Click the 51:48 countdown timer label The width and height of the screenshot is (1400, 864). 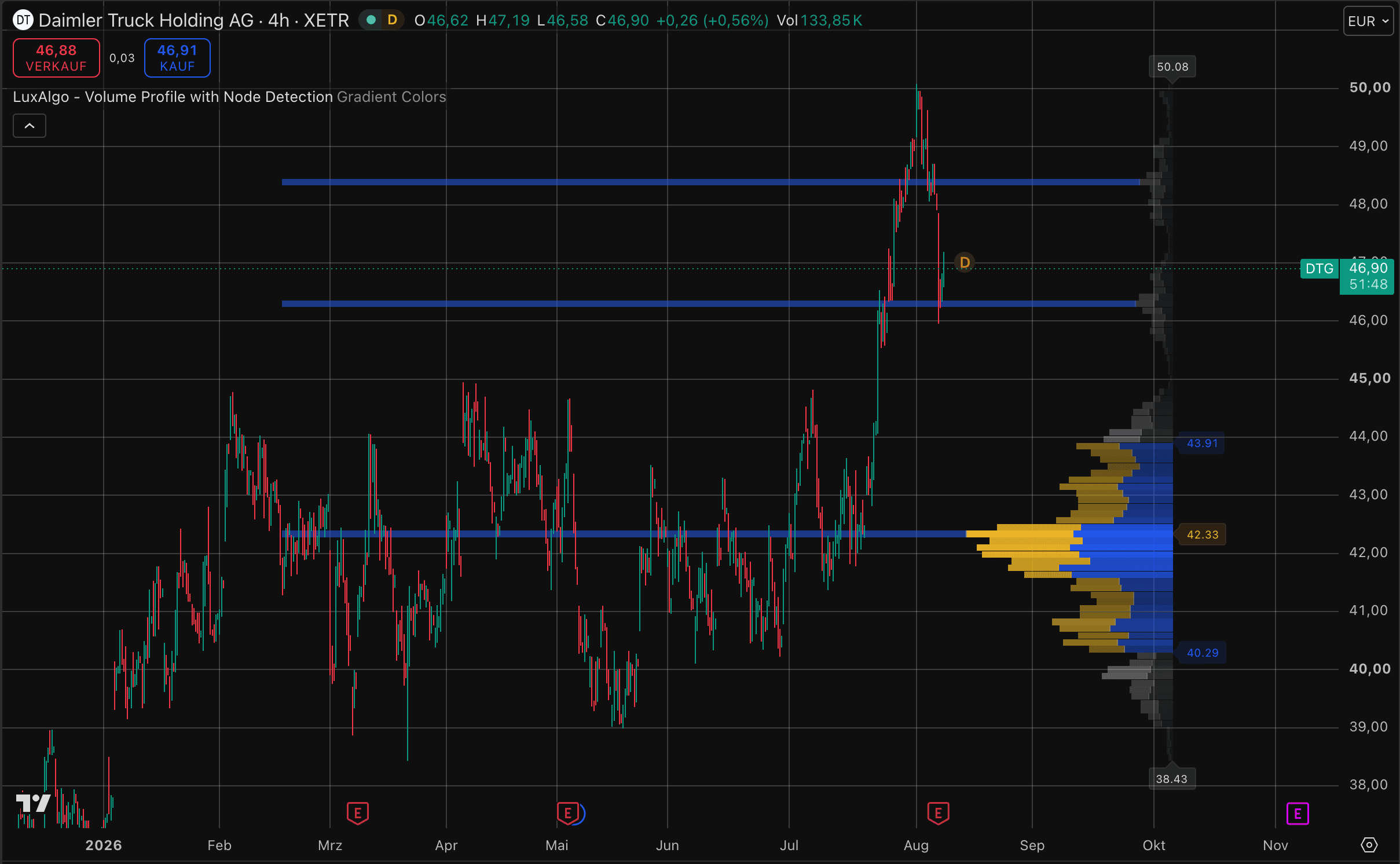1369,284
